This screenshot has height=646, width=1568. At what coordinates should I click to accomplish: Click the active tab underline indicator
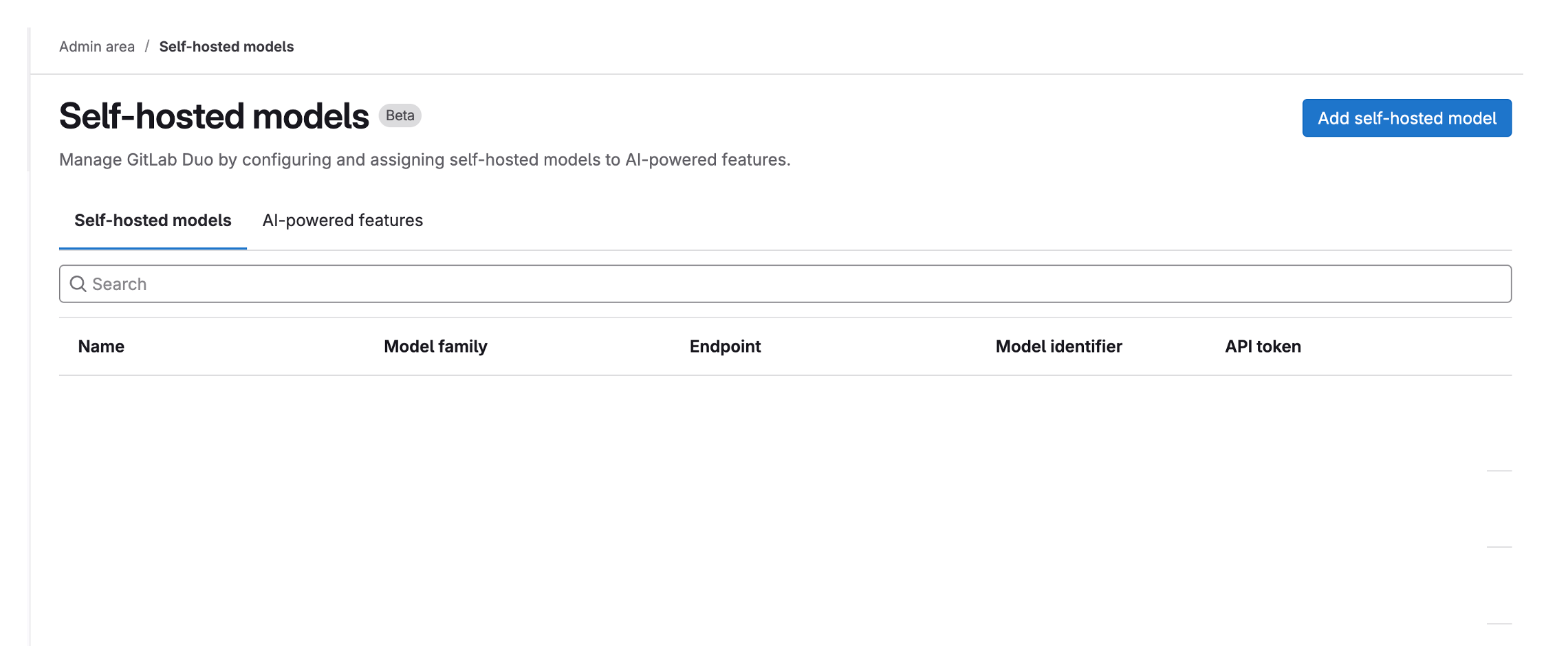pos(153,248)
